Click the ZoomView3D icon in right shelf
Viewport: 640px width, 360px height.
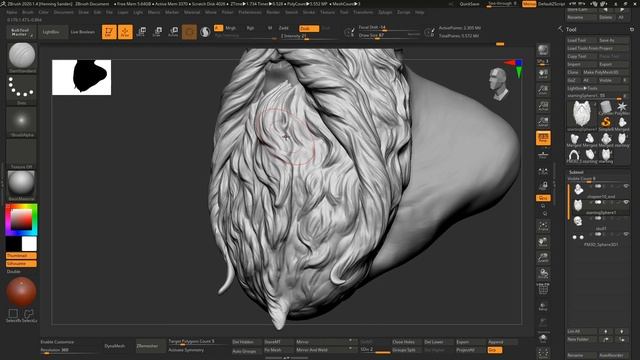543,258
